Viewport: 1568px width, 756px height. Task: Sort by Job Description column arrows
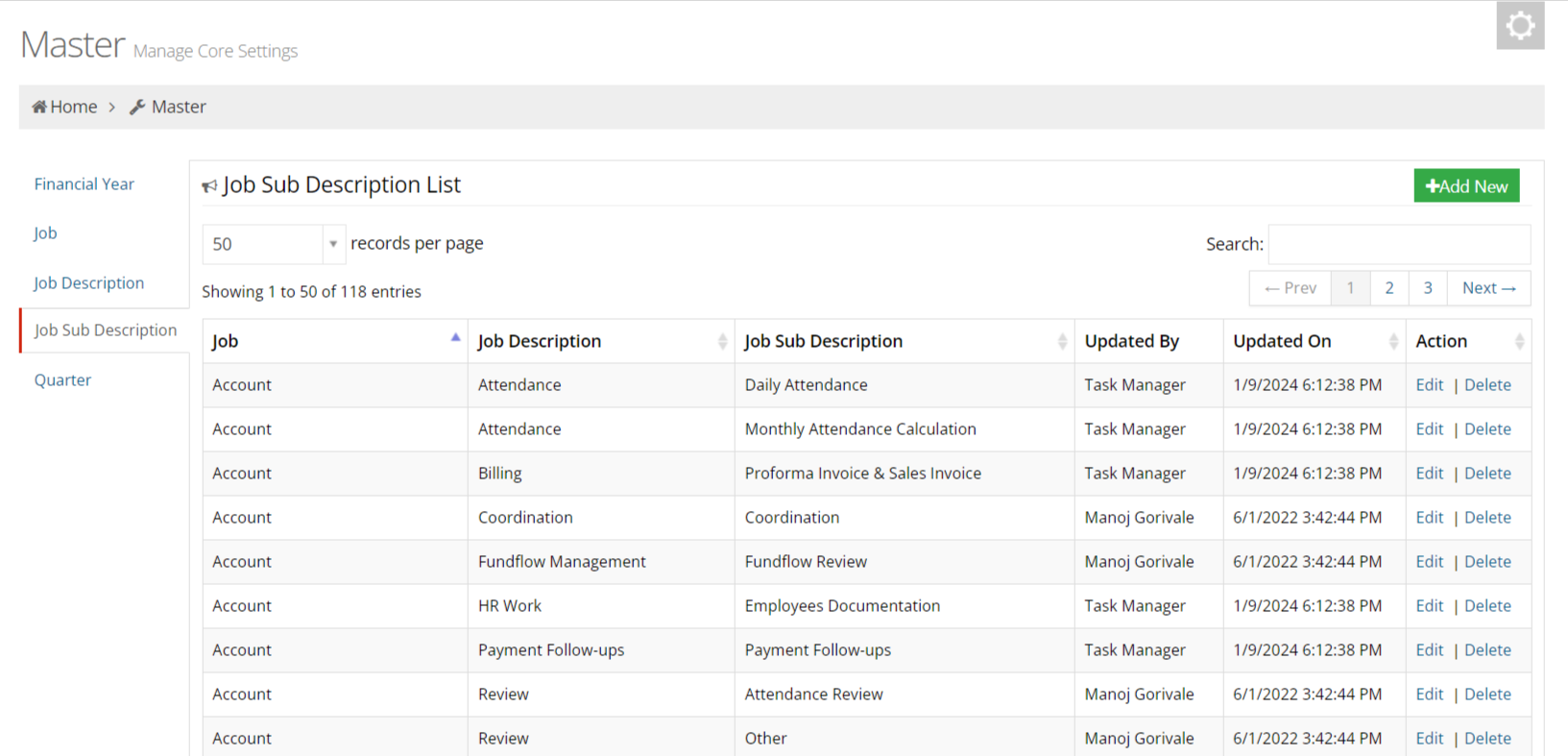[722, 341]
